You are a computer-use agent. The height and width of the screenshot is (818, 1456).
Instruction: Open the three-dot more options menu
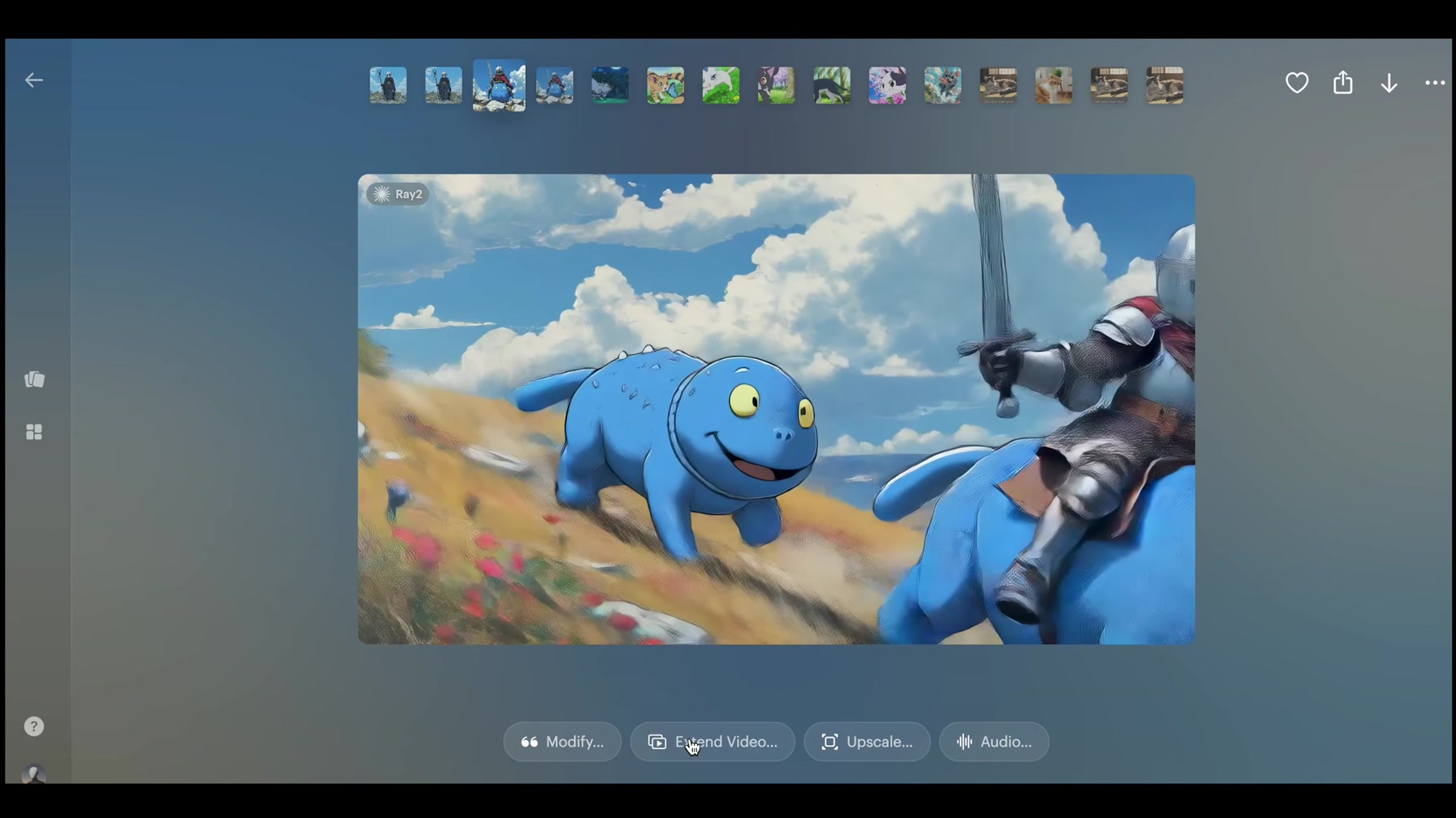1435,83
